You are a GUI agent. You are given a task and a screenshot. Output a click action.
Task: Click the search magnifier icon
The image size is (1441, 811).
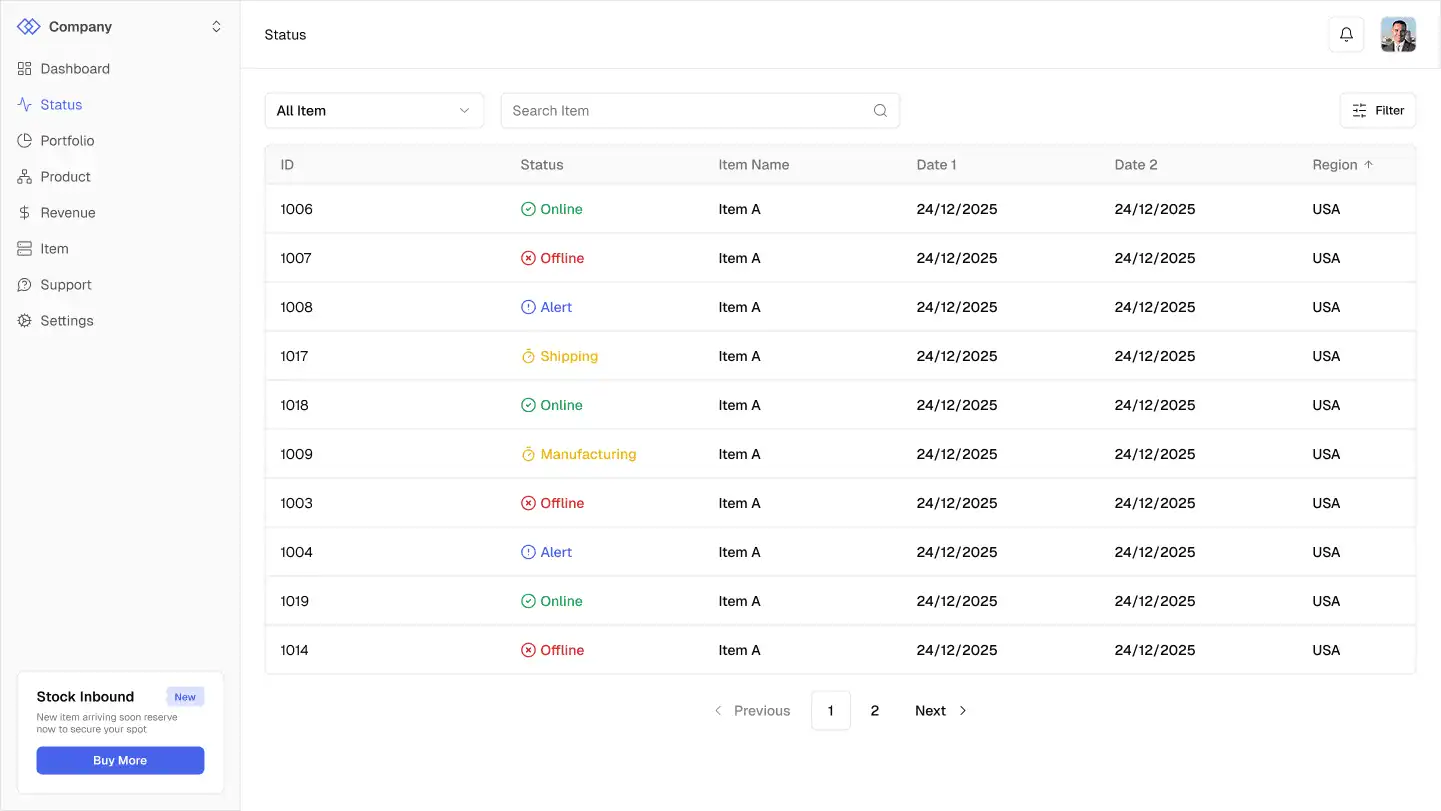880,111
